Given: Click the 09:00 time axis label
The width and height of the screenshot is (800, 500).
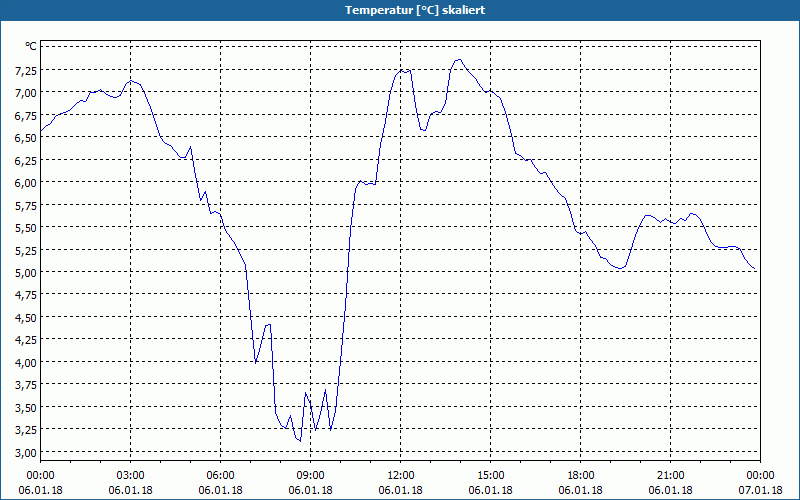Looking at the screenshot, I should pos(310,476).
